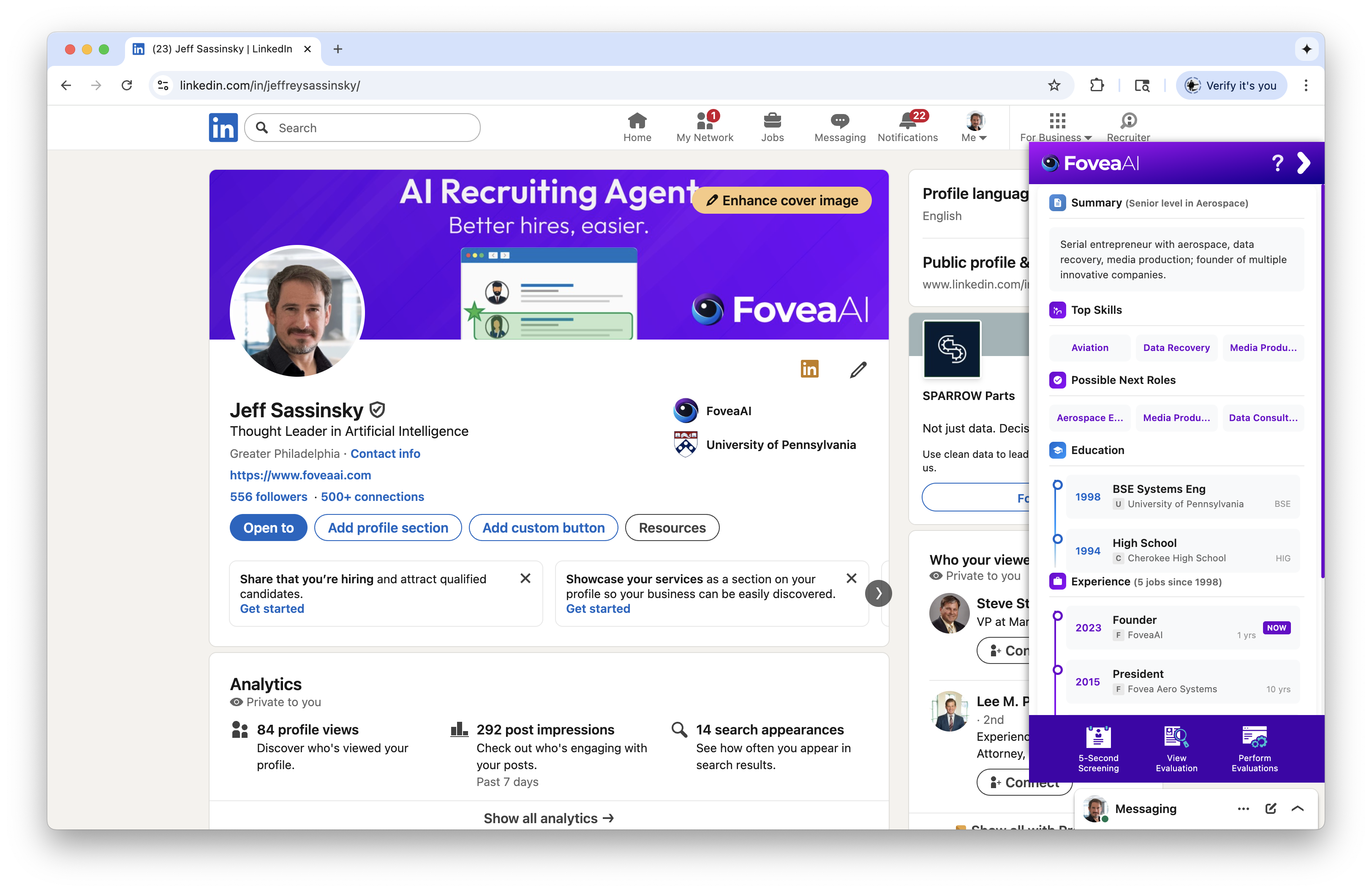Click Show all analytics link
The height and width of the screenshot is (892, 1372).
click(x=548, y=818)
